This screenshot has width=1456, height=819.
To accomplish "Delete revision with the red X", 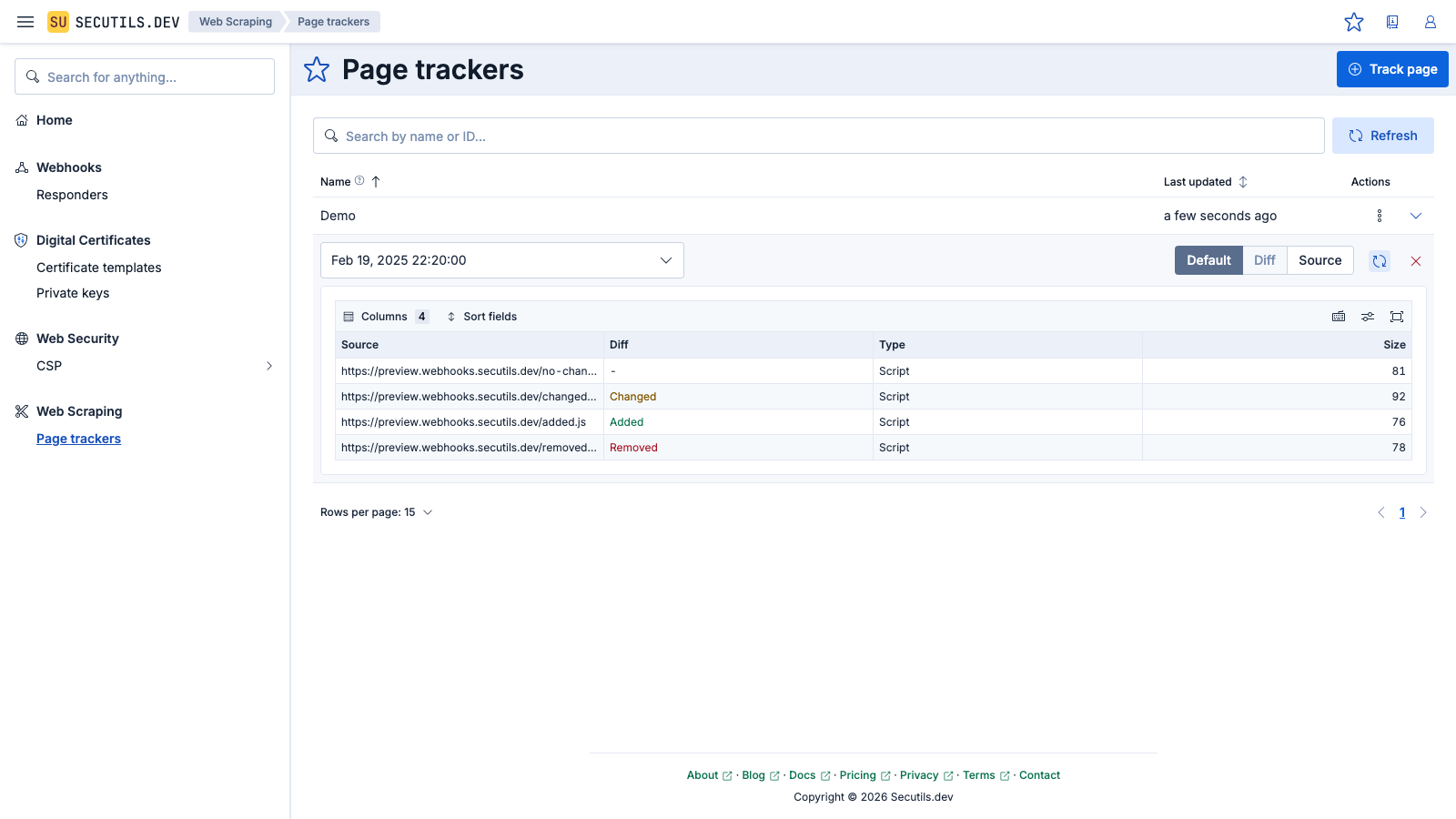I will (1416, 261).
